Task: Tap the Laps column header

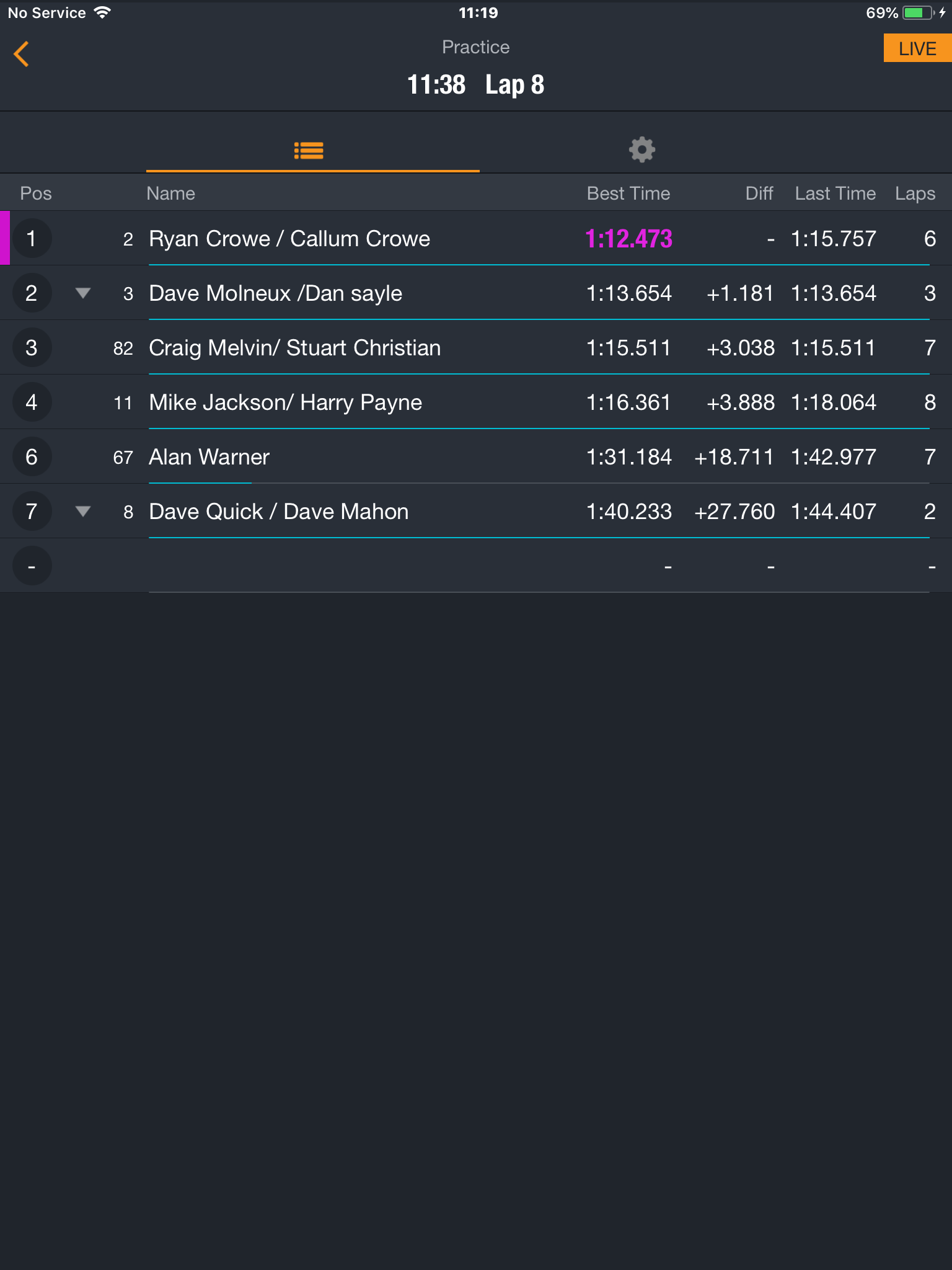Action: point(915,193)
